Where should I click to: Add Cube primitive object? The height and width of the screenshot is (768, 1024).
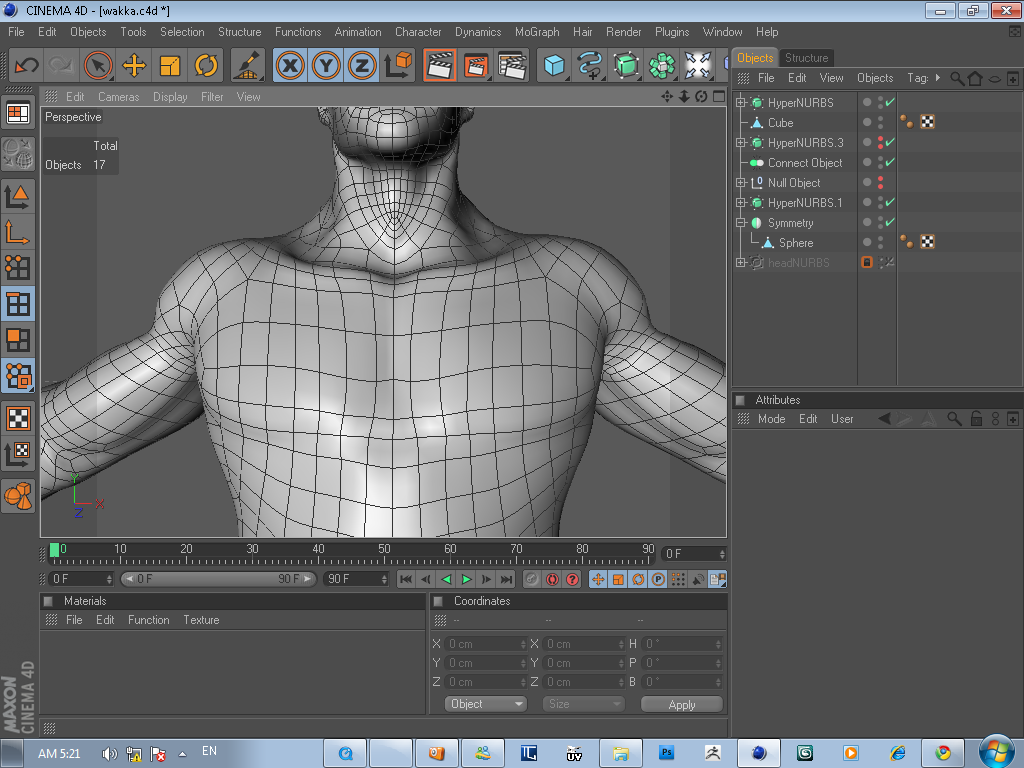[x=554, y=65]
